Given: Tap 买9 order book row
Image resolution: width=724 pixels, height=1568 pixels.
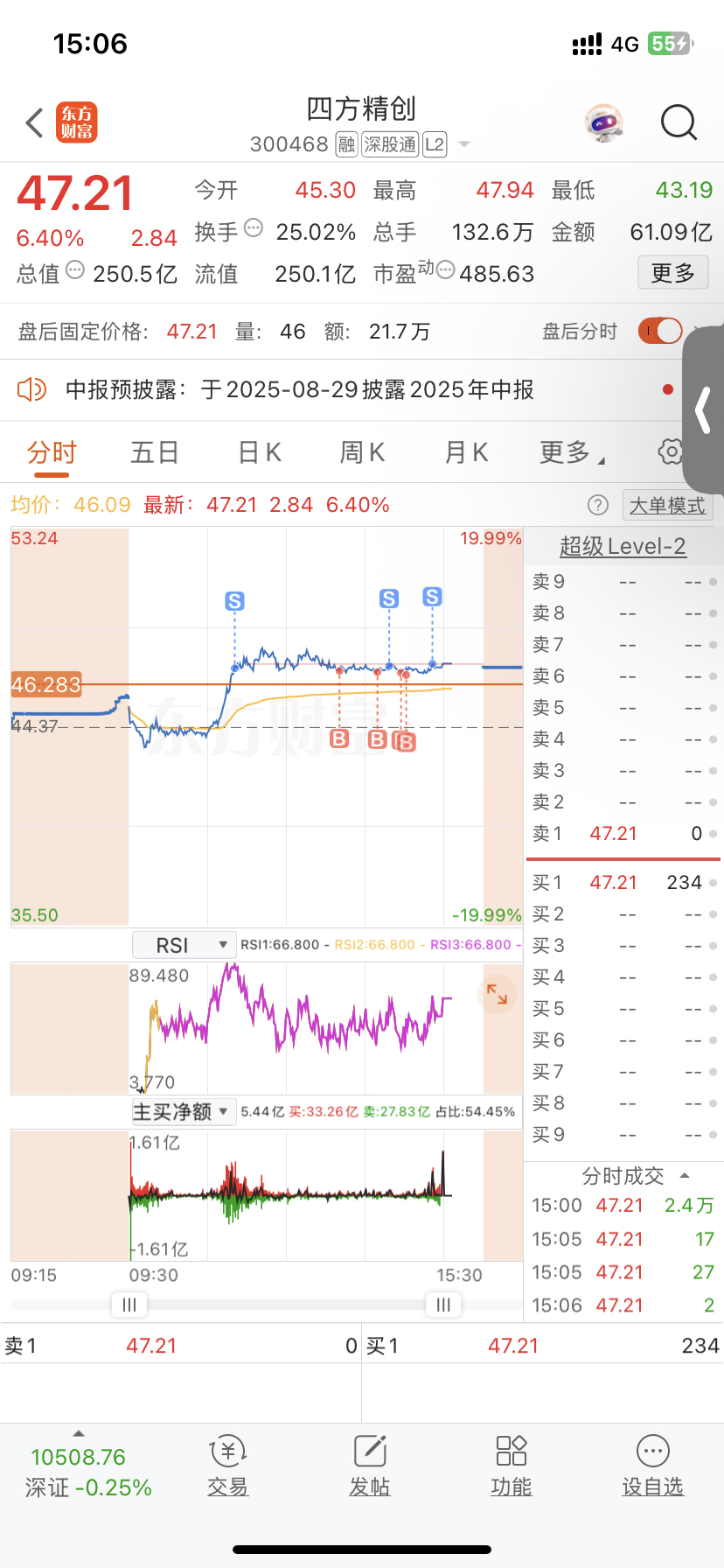Looking at the screenshot, I should tap(623, 1134).
